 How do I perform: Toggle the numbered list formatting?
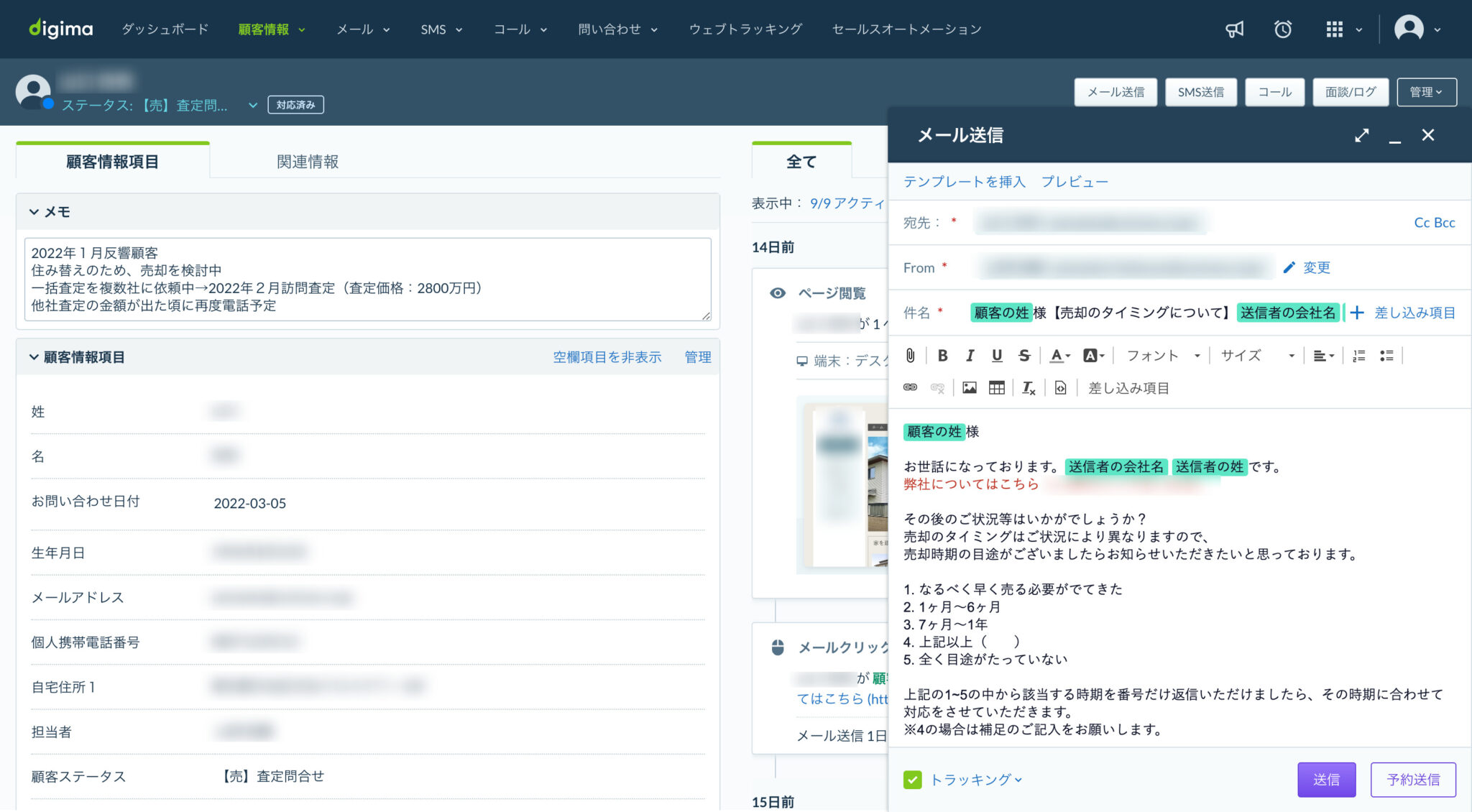pyautogui.click(x=1358, y=354)
